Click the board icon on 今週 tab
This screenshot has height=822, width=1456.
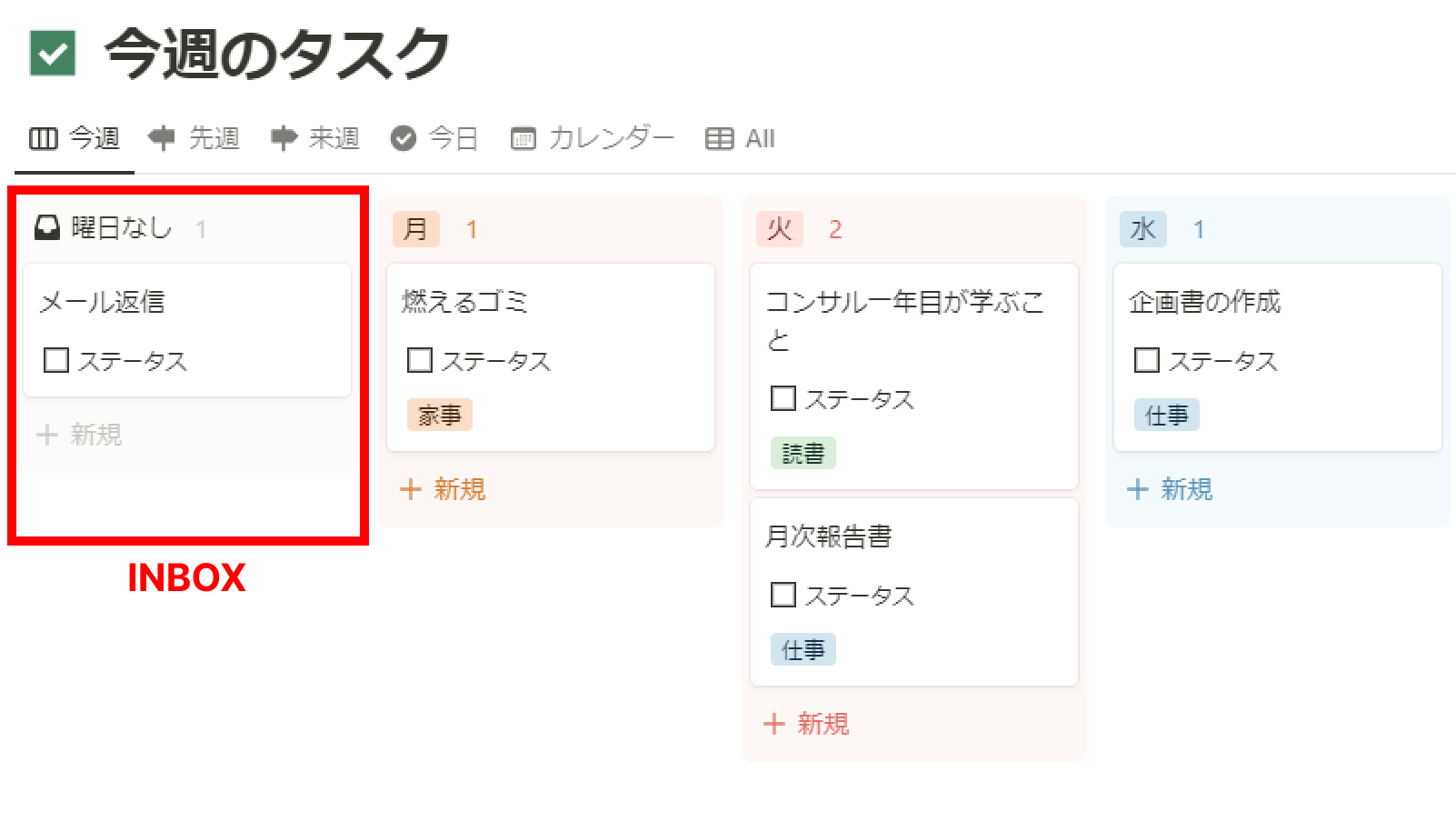(43, 138)
